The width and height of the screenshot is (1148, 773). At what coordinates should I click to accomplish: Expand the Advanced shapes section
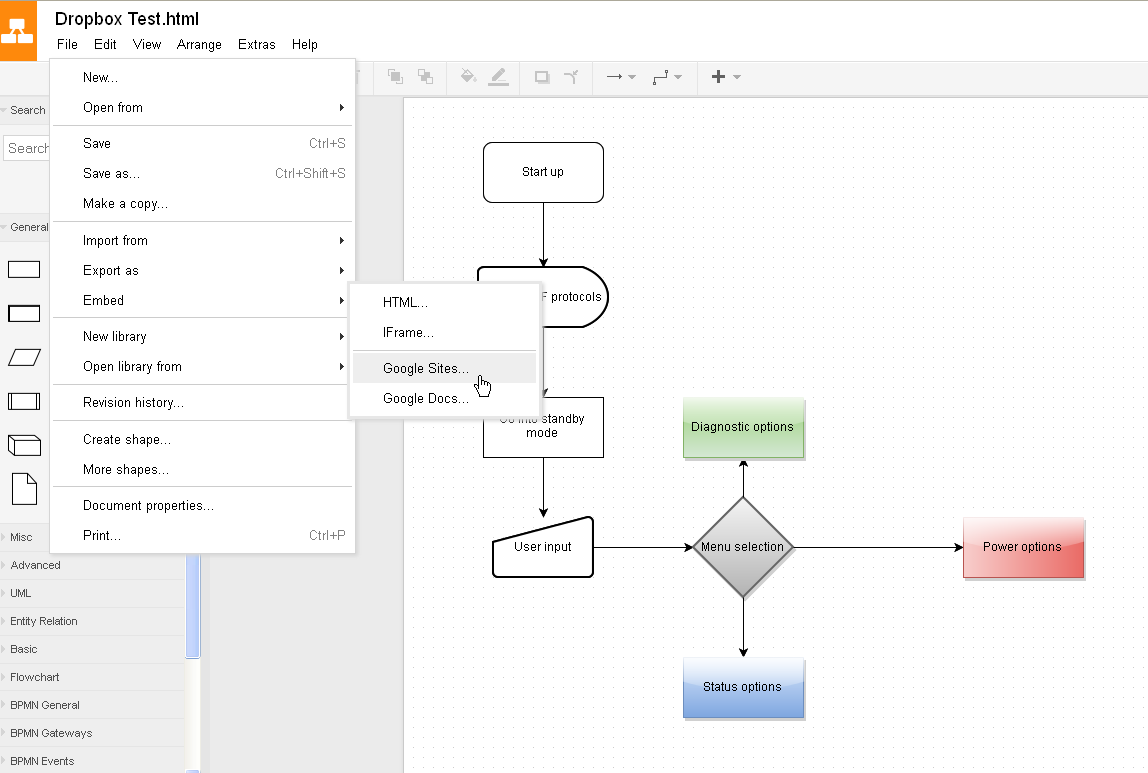(x=92, y=565)
